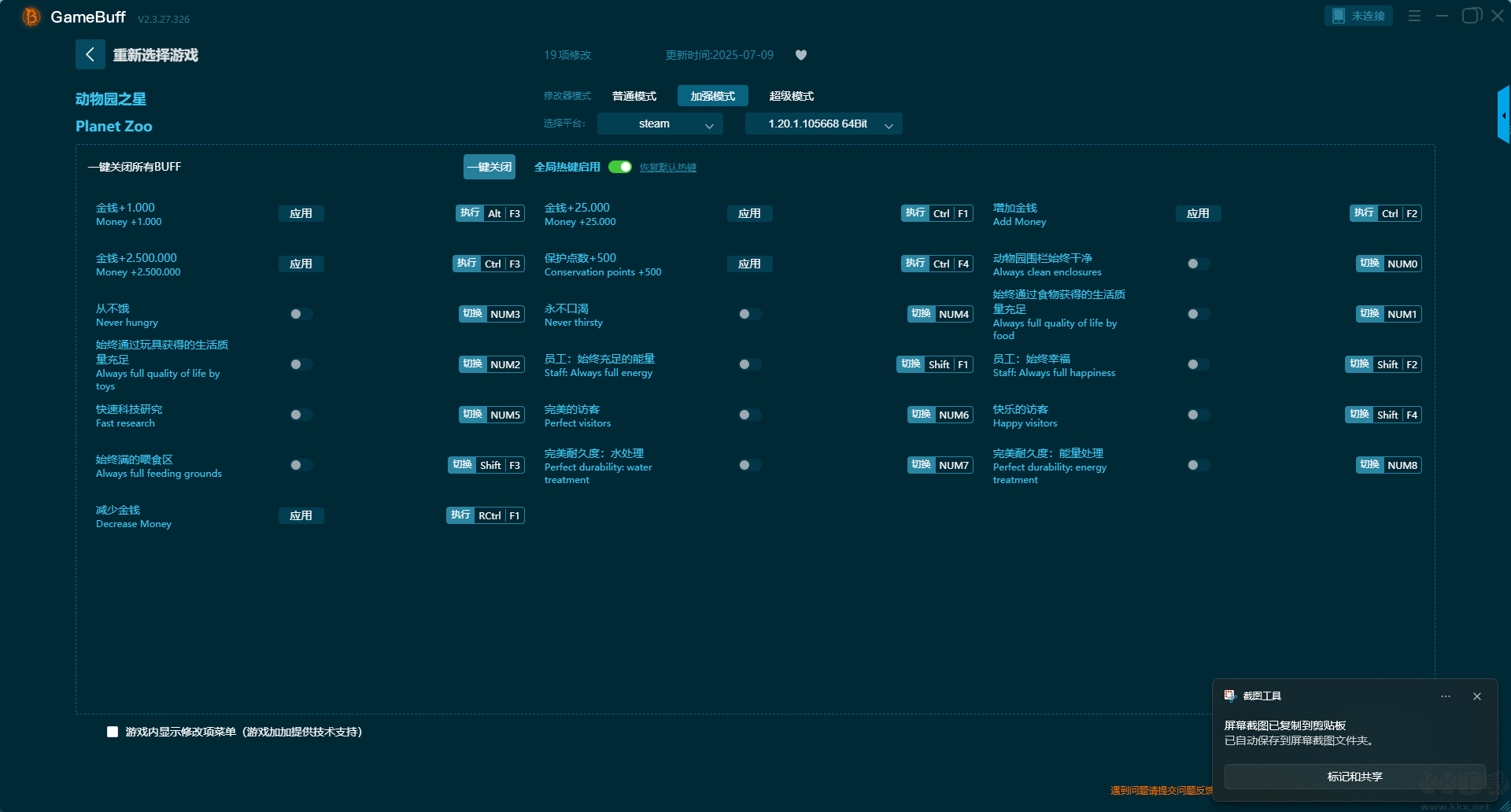Select the 超级模式 mode tab

[x=791, y=96]
